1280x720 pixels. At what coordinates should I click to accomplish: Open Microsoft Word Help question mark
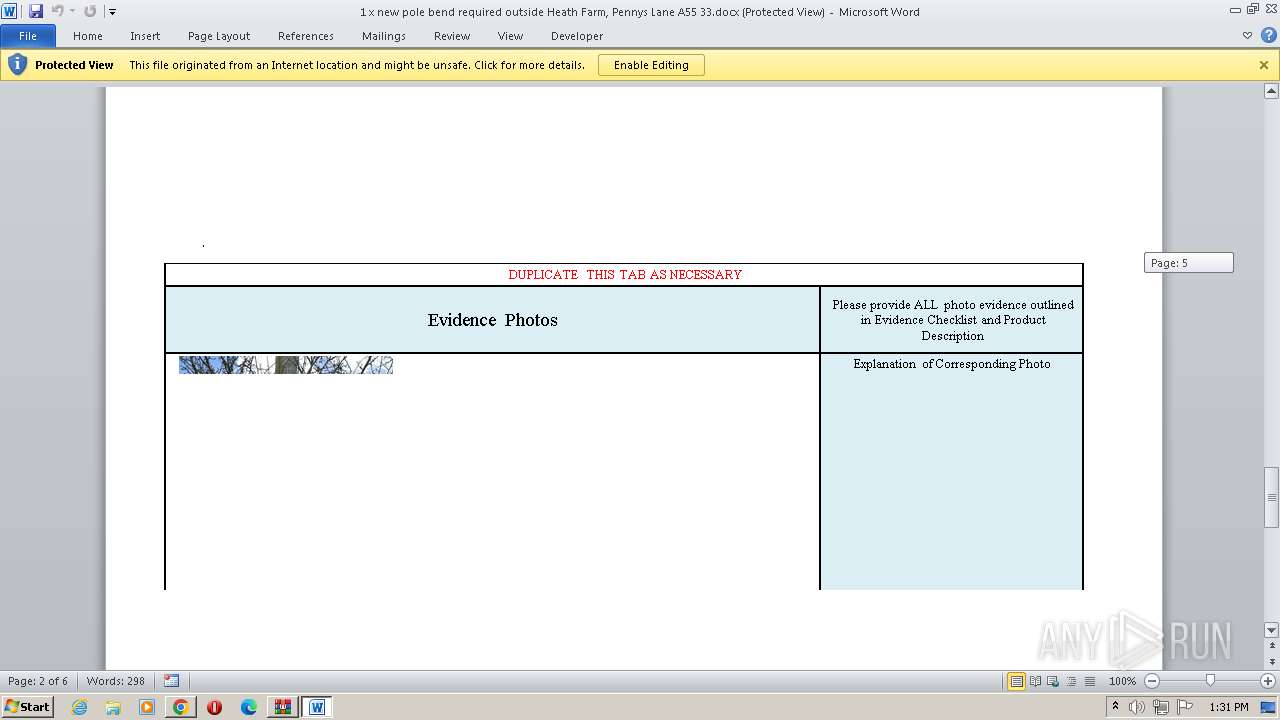click(x=1268, y=35)
